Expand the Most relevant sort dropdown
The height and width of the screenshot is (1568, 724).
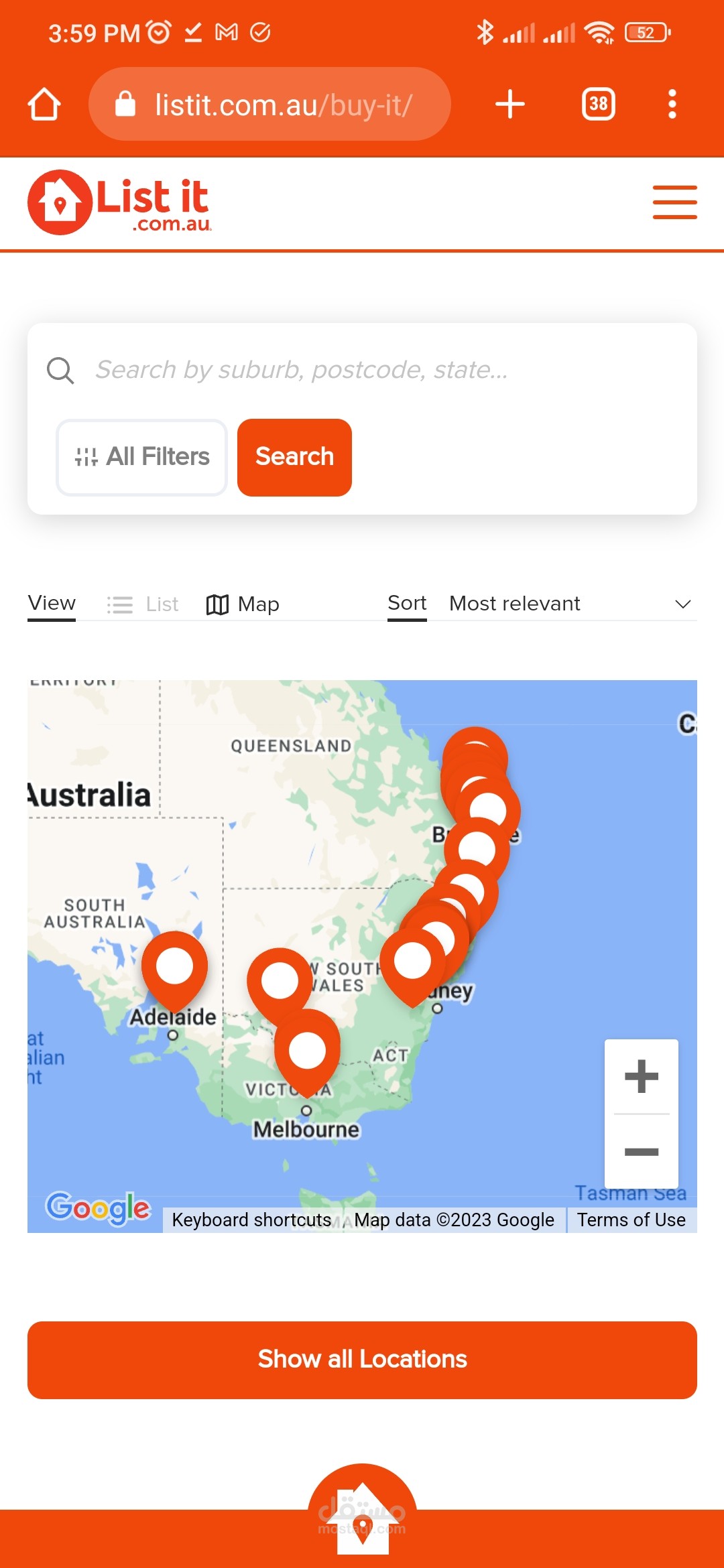tap(572, 604)
